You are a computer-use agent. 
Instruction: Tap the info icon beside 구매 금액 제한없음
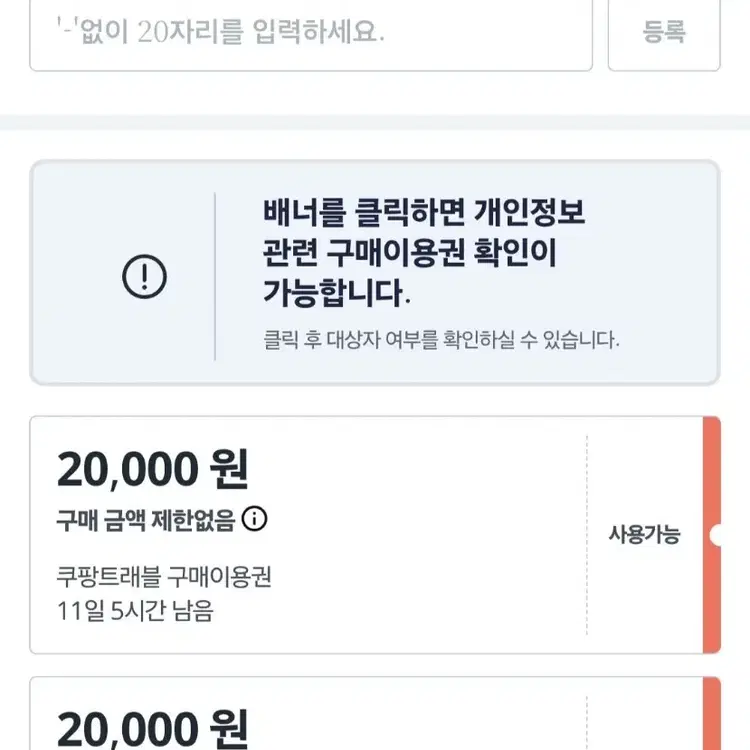tap(256, 518)
